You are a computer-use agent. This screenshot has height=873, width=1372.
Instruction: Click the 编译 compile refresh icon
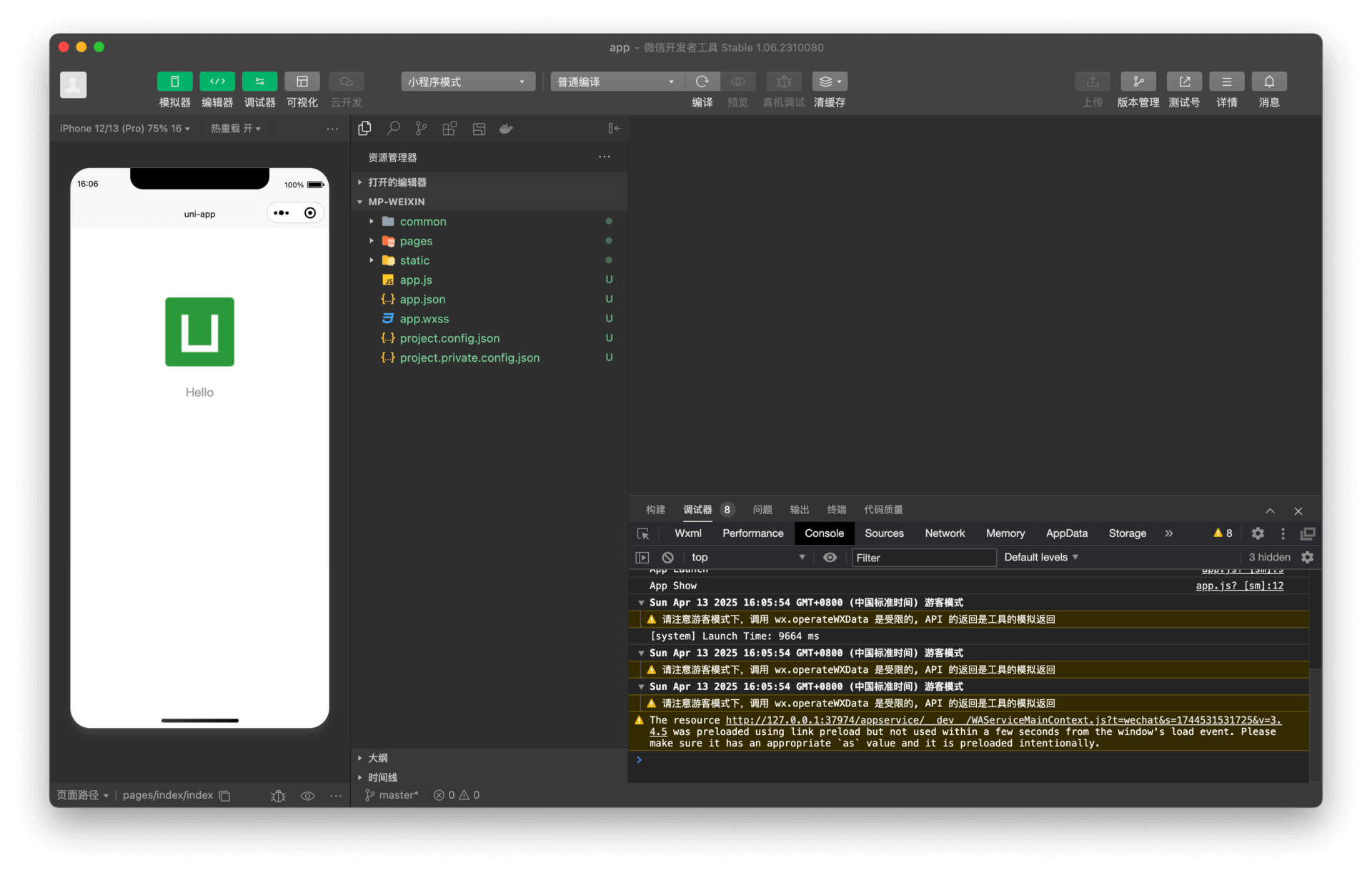click(x=702, y=82)
